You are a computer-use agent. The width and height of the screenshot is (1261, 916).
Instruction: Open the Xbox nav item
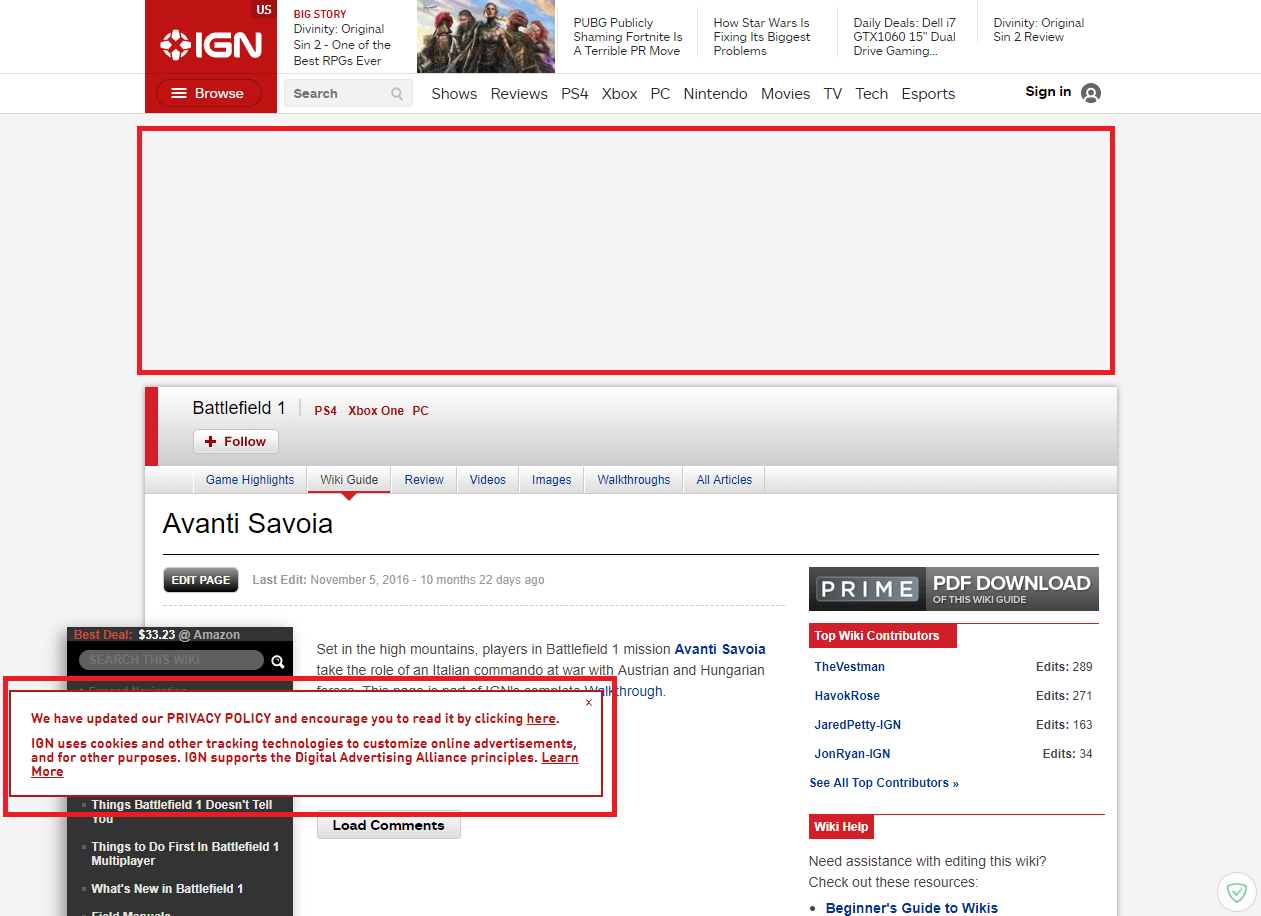click(x=619, y=94)
